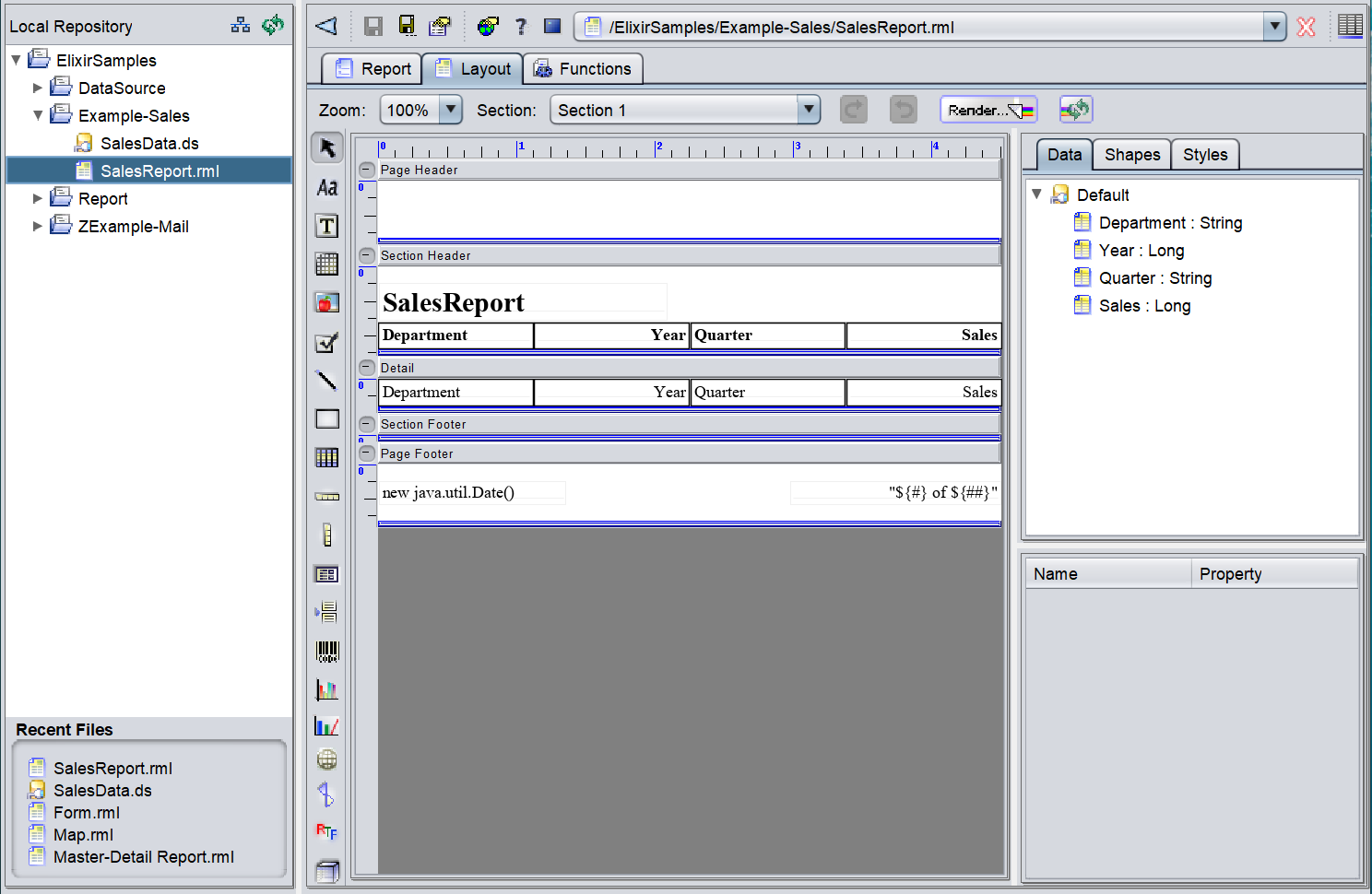
Task: Open the Zoom percentage dropdown
Action: tap(450, 110)
